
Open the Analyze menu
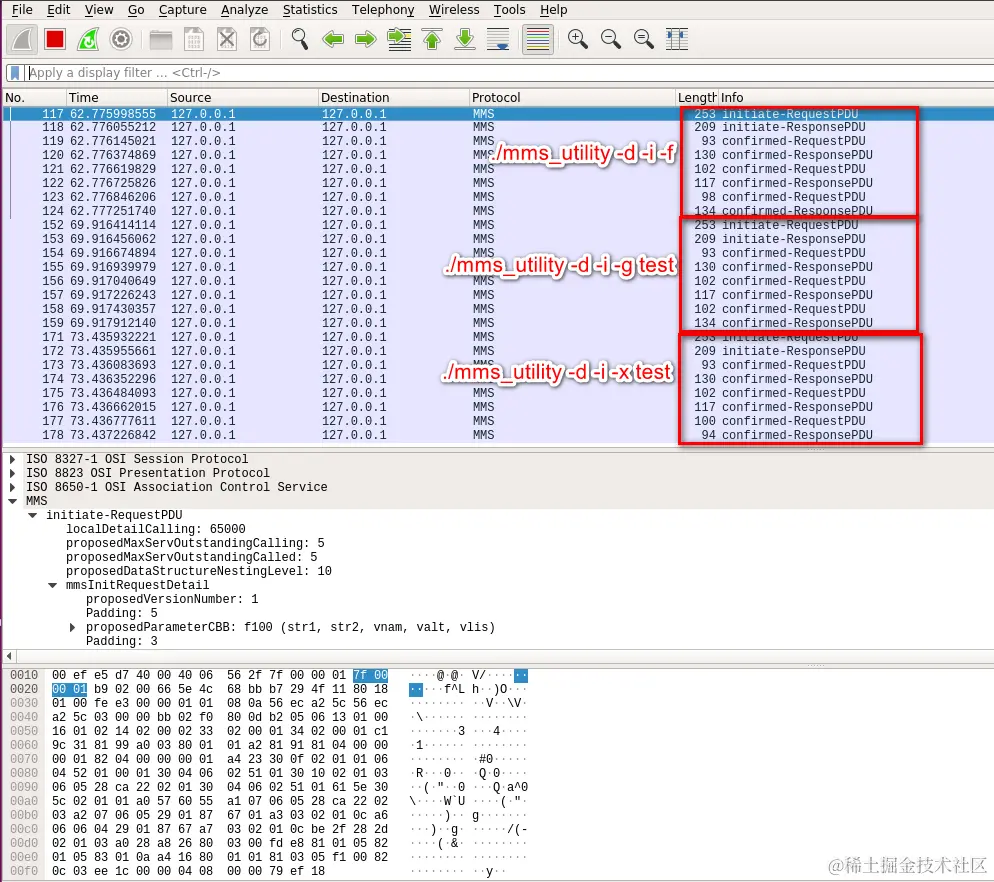(x=244, y=10)
